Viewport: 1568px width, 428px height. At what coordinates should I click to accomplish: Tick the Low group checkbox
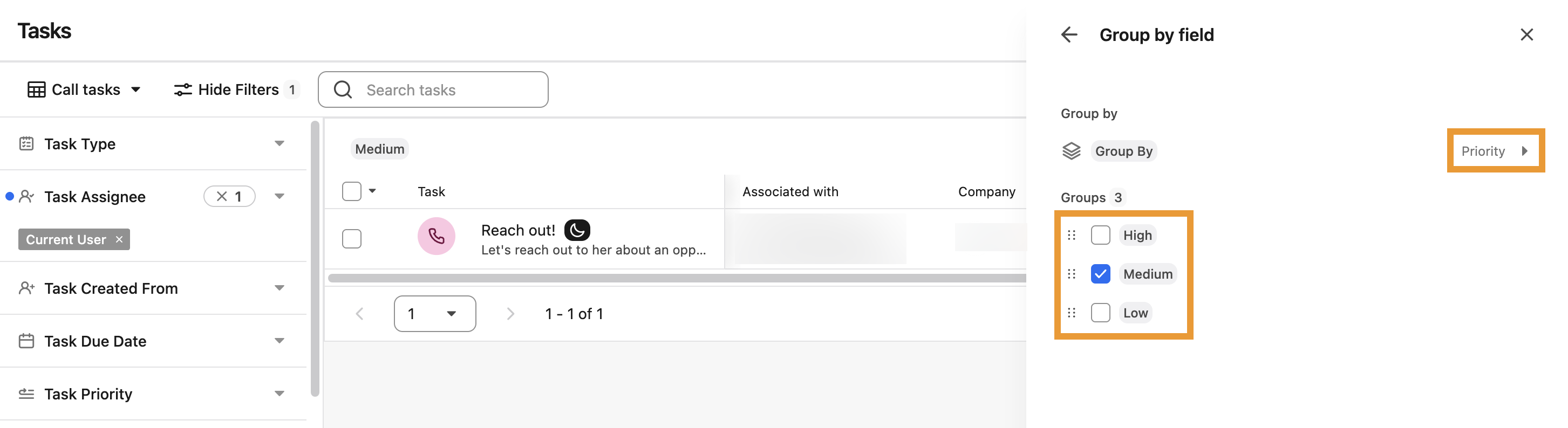coord(1100,313)
